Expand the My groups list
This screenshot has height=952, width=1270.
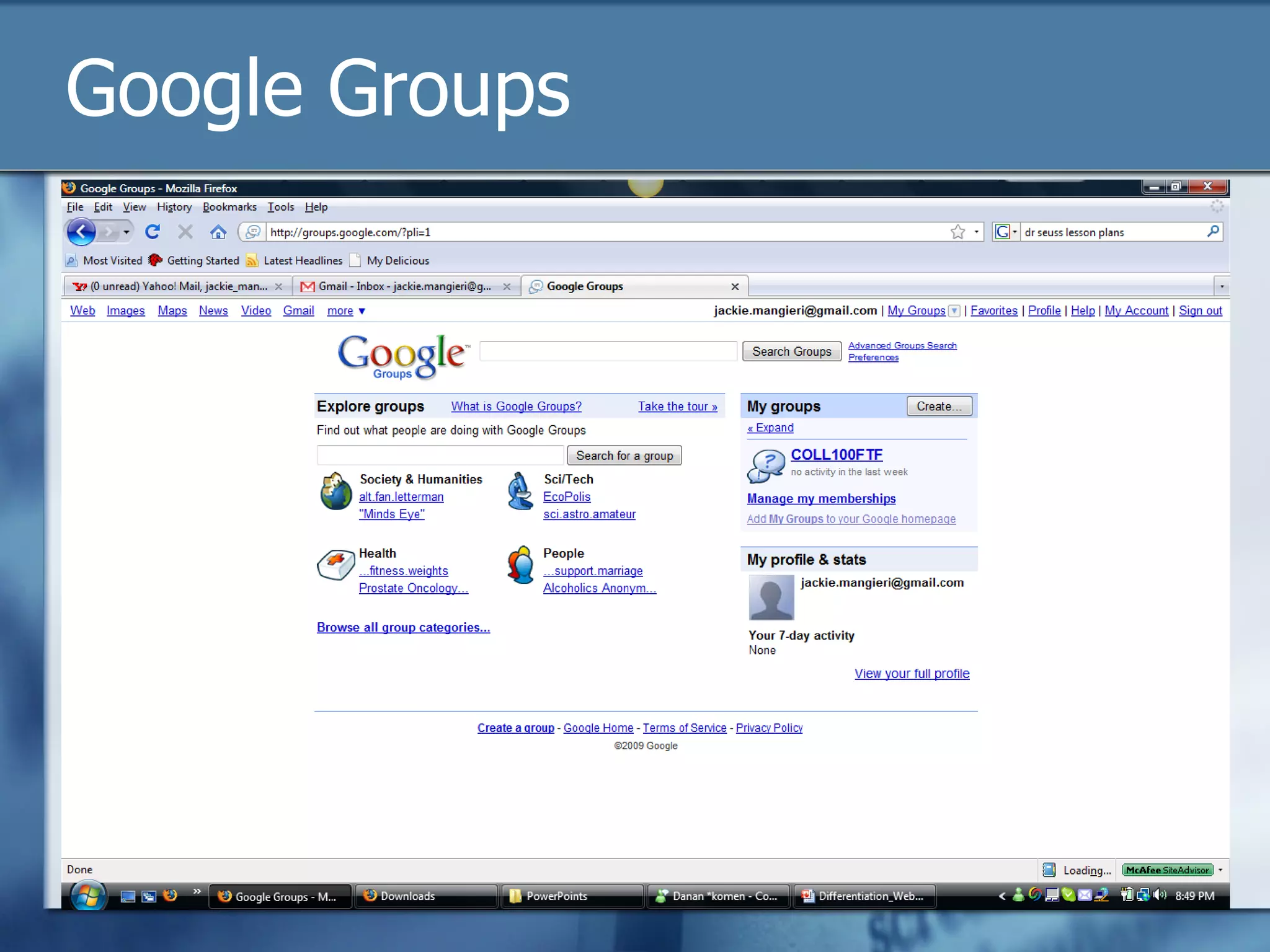[770, 428]
